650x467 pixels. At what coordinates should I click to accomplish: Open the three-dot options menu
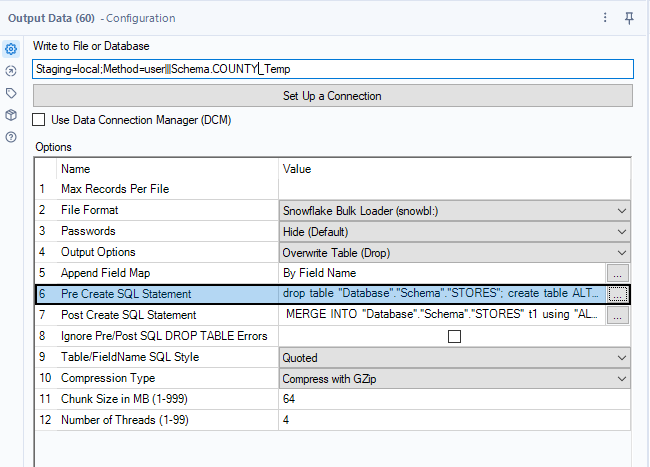point(605,17)
